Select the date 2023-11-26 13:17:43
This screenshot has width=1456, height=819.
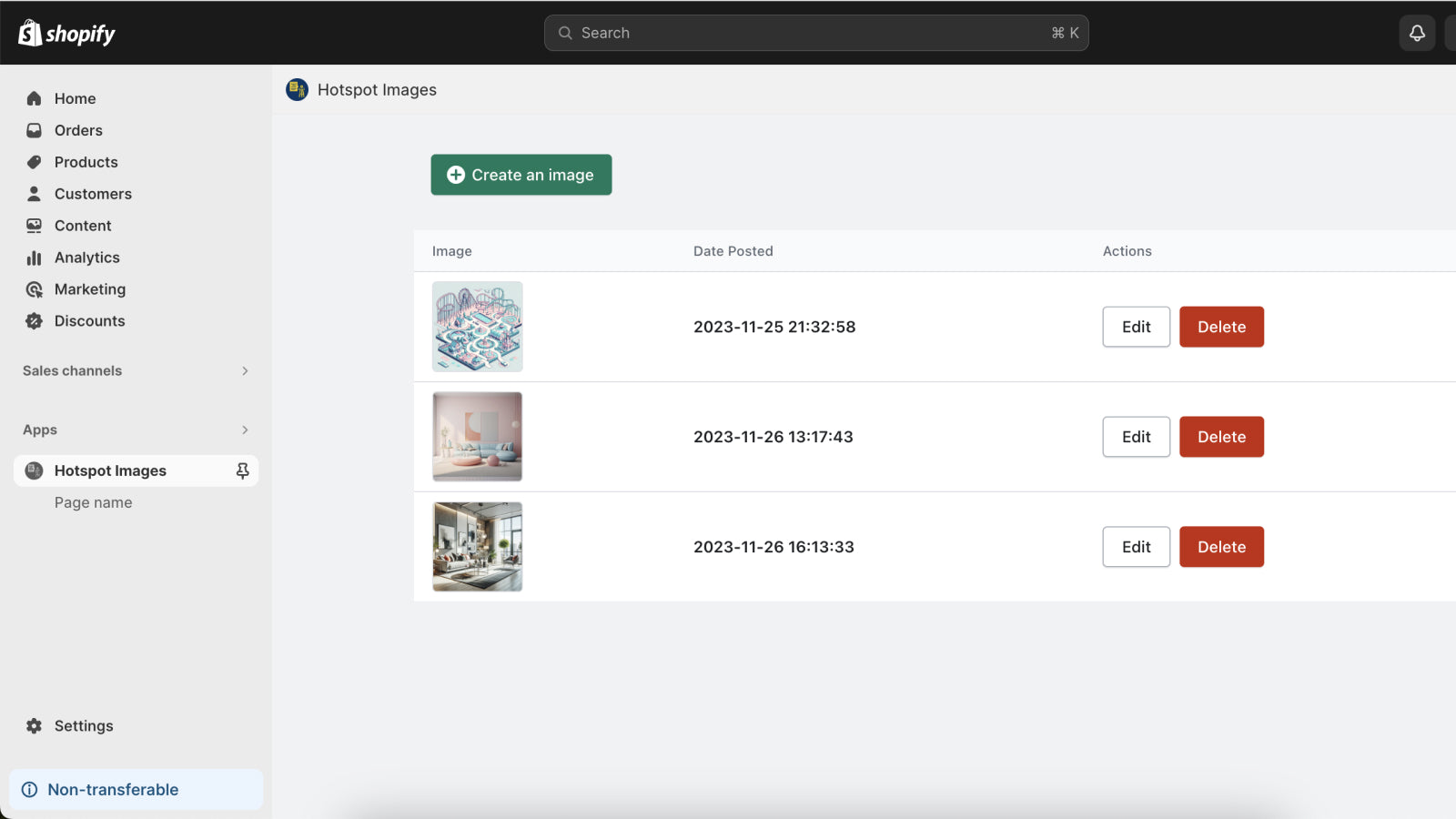point(773,437)
